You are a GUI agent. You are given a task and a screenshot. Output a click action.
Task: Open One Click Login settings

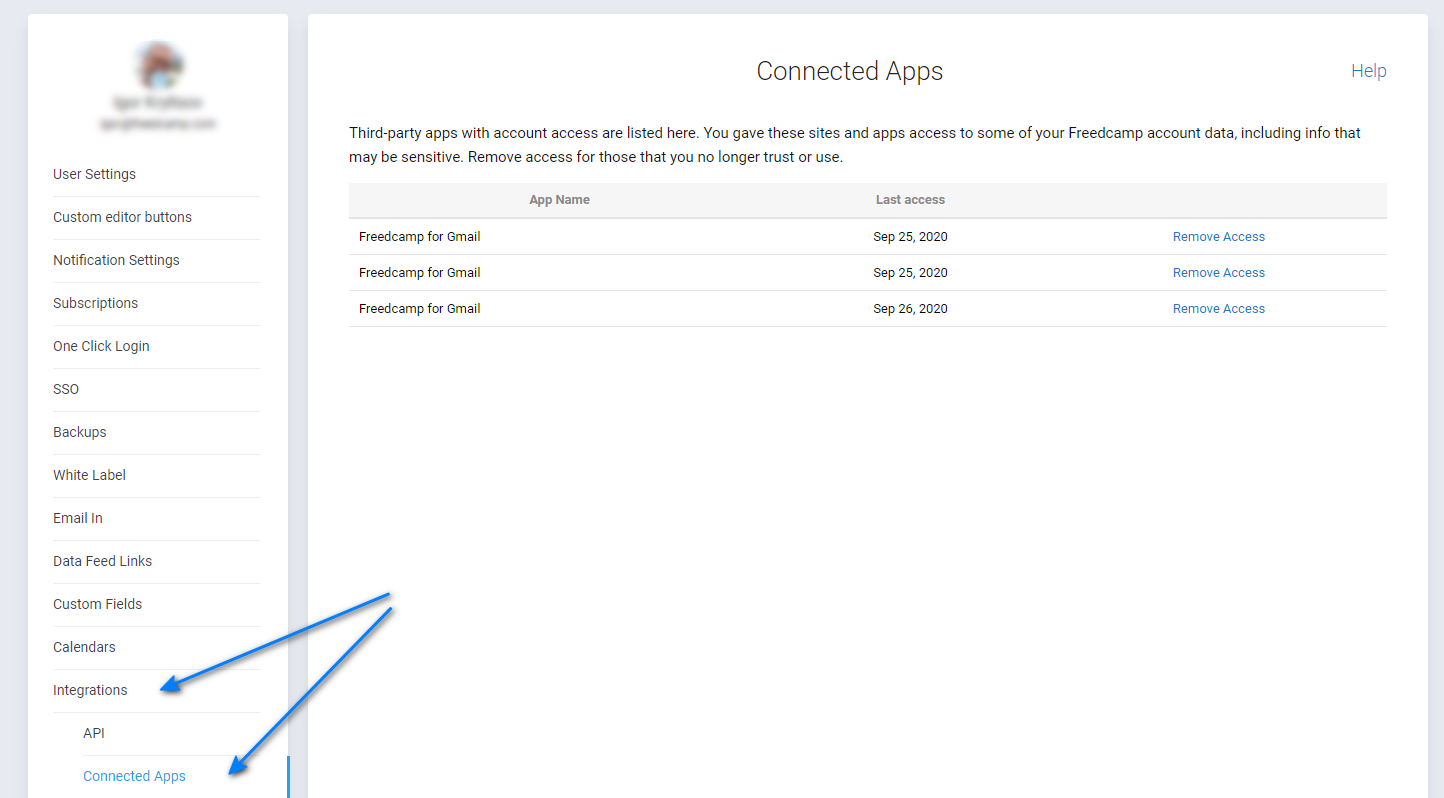point(101,346)
